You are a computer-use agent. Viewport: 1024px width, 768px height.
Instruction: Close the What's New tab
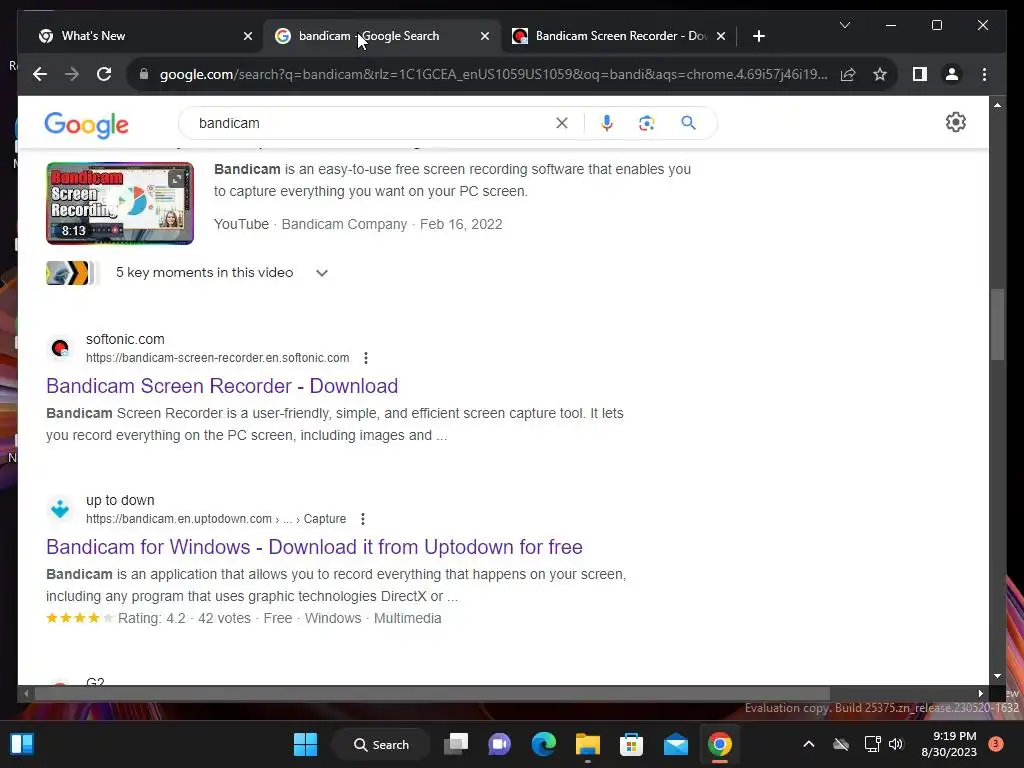tap(248, 37)
